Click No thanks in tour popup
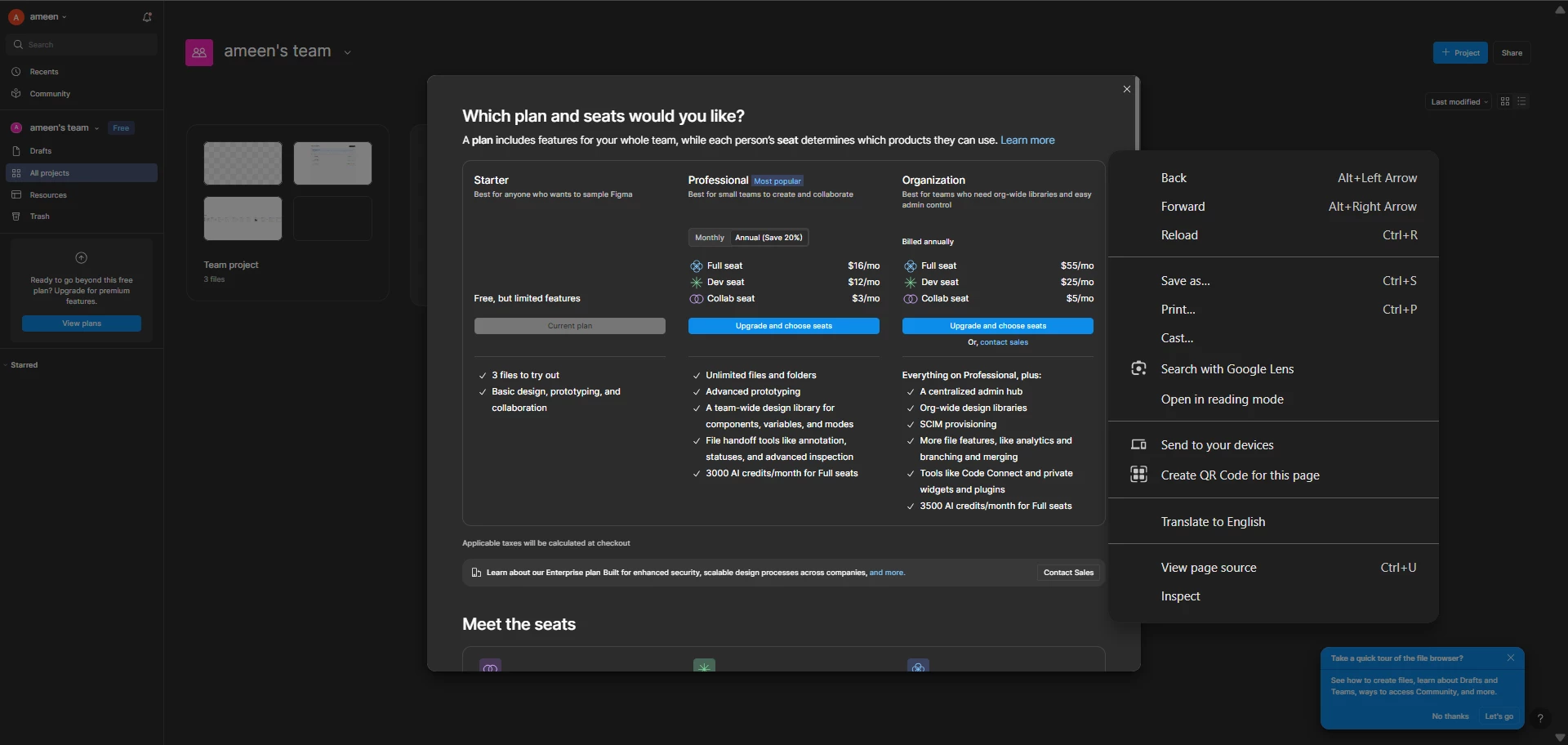 1450,716
